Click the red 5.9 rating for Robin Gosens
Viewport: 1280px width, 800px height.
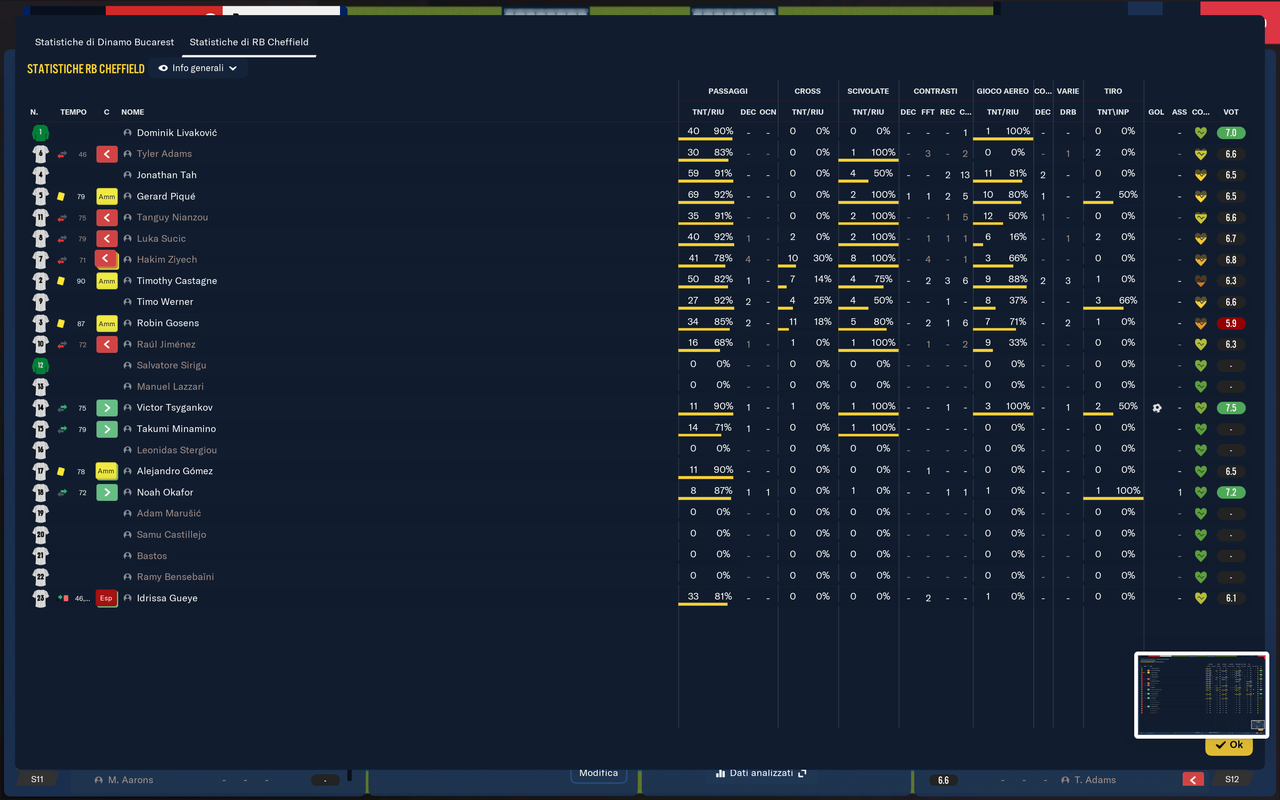tap(1231, 323)
